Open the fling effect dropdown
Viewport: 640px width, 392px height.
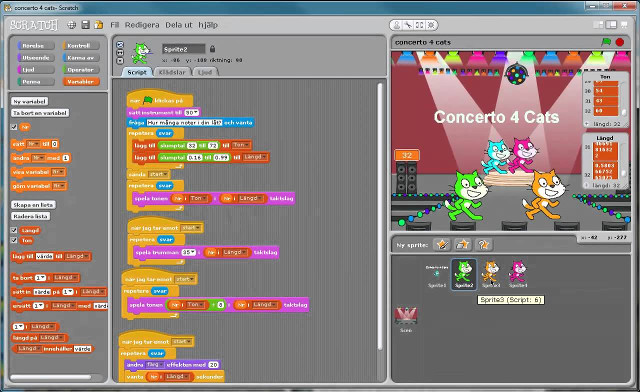[x=155, y=364]
